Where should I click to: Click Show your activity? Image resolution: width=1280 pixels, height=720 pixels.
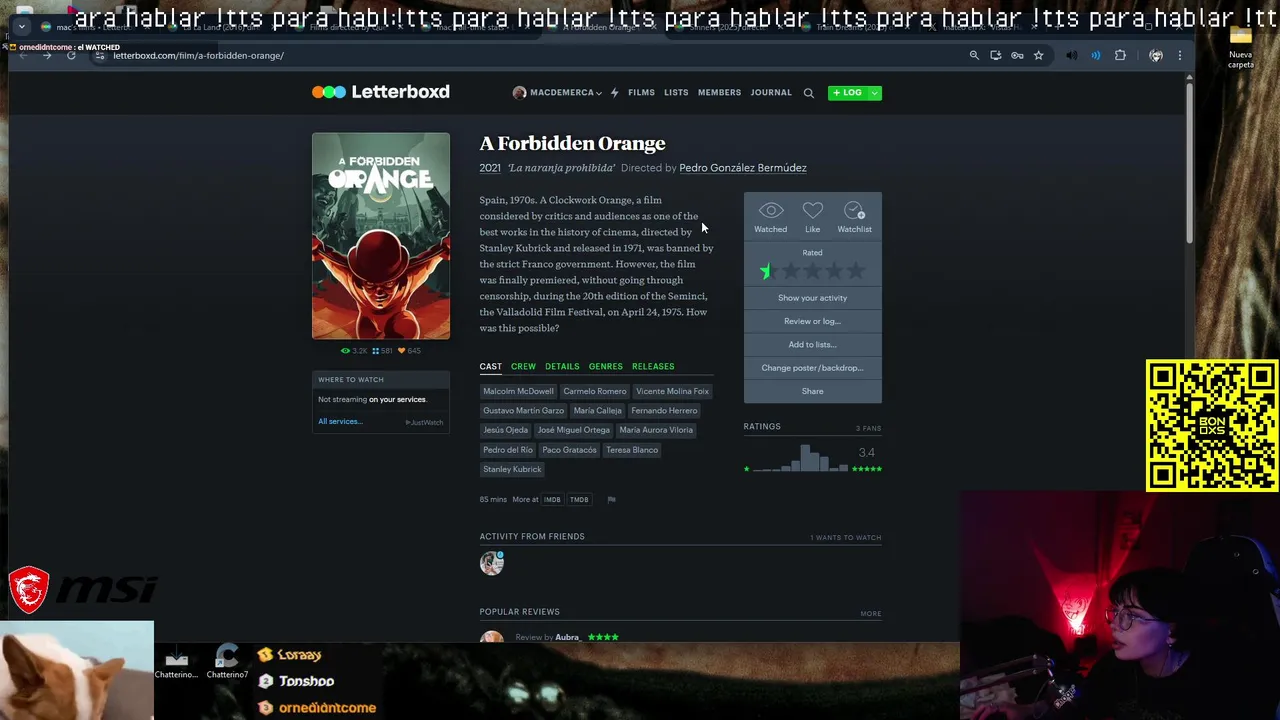(x=812, y=298)
